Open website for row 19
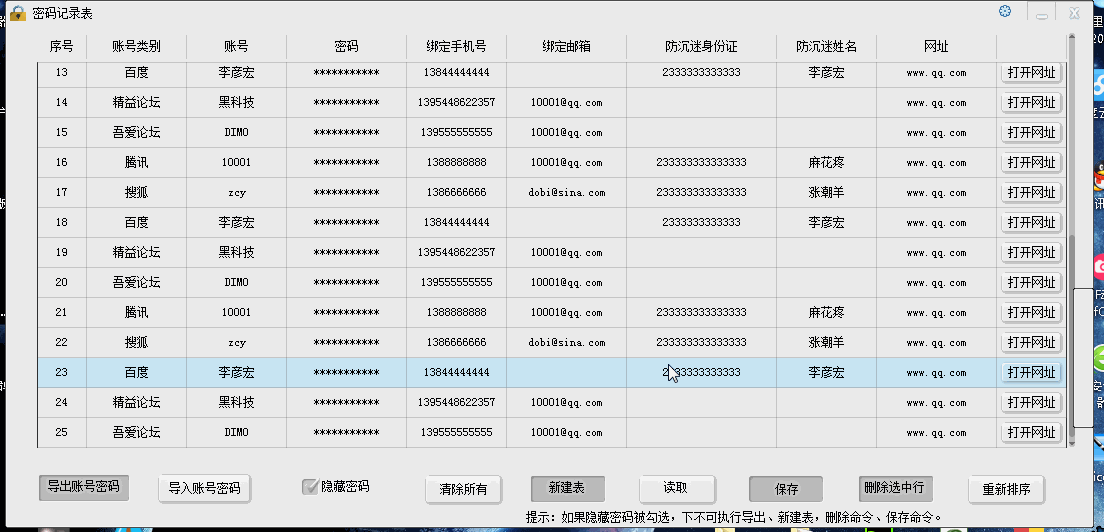The image size is (1104, 532). point(1031,253)
